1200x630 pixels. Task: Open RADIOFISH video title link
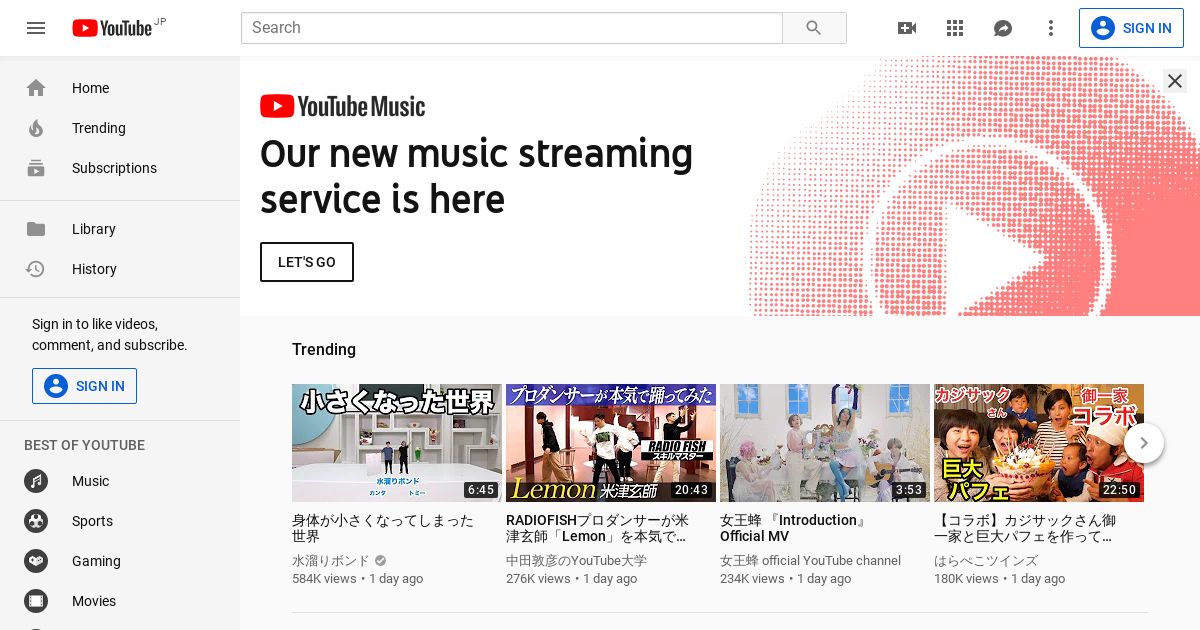click(598, 528)
